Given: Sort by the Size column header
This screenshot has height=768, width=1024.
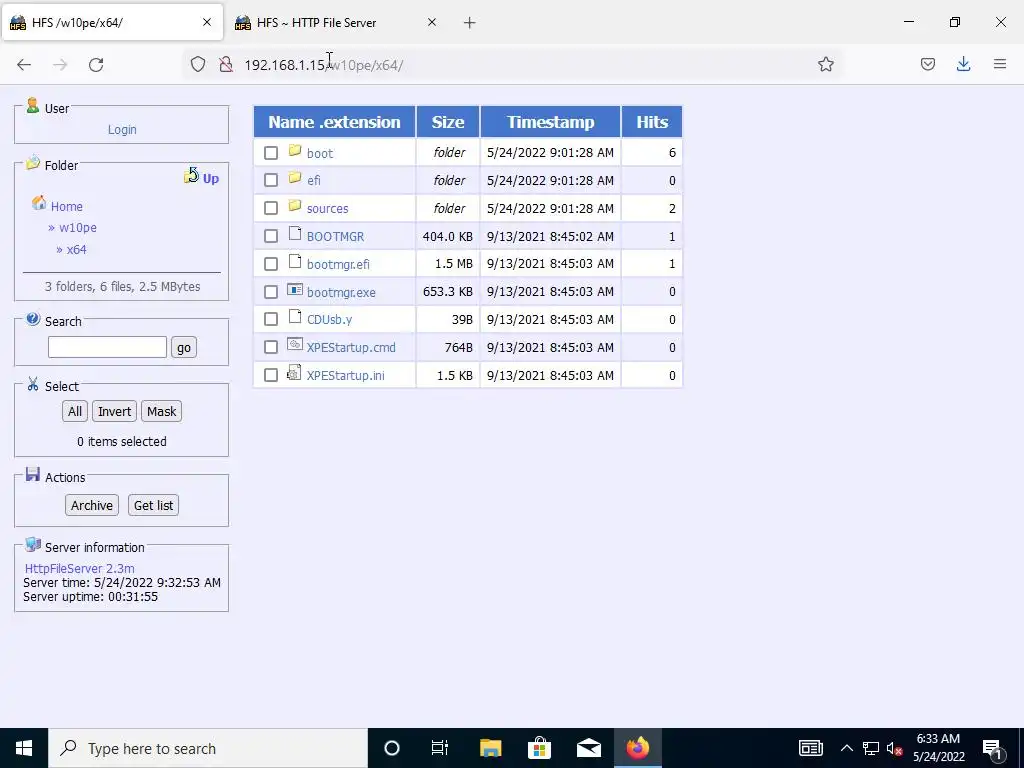Looking at the screenshot, I should (x=447, y=122).
